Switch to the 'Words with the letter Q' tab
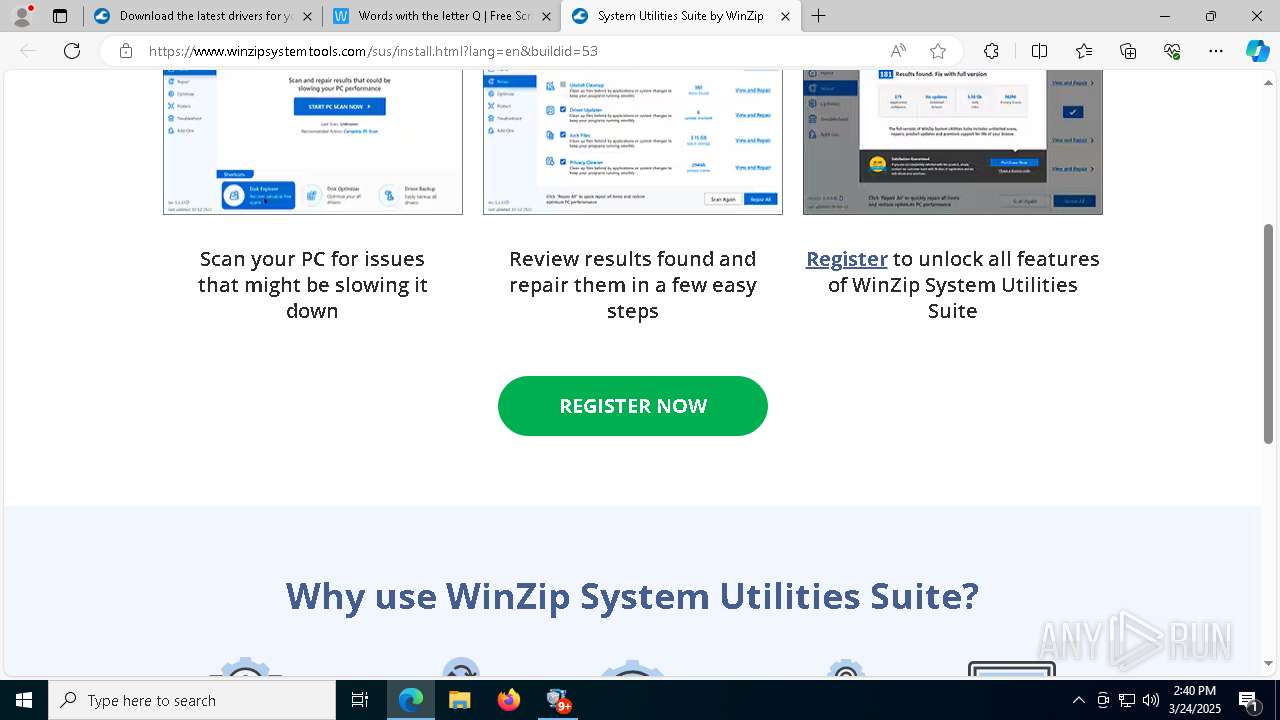Viewport: 1280px width, 720px height. coord(442,16)
